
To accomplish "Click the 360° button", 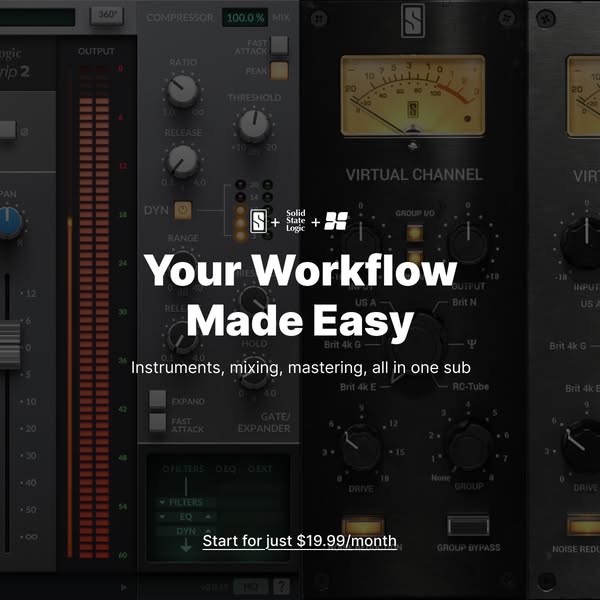I will 107,15.
